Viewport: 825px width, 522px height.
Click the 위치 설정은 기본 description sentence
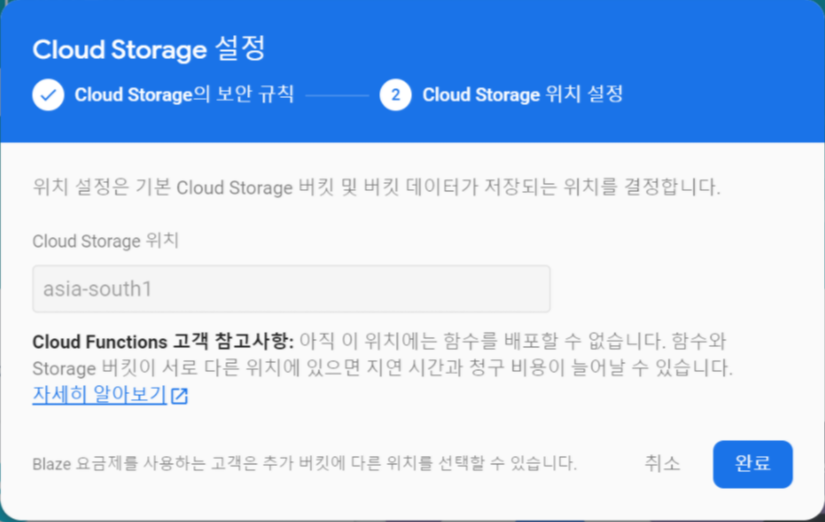376,187
